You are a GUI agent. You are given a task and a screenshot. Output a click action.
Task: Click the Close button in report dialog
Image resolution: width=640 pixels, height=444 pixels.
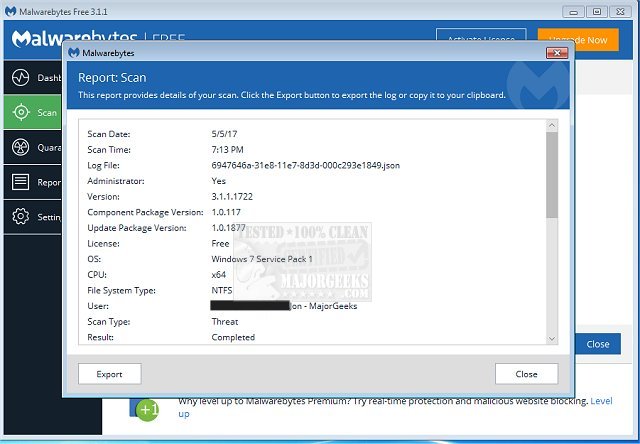[526, 374]
